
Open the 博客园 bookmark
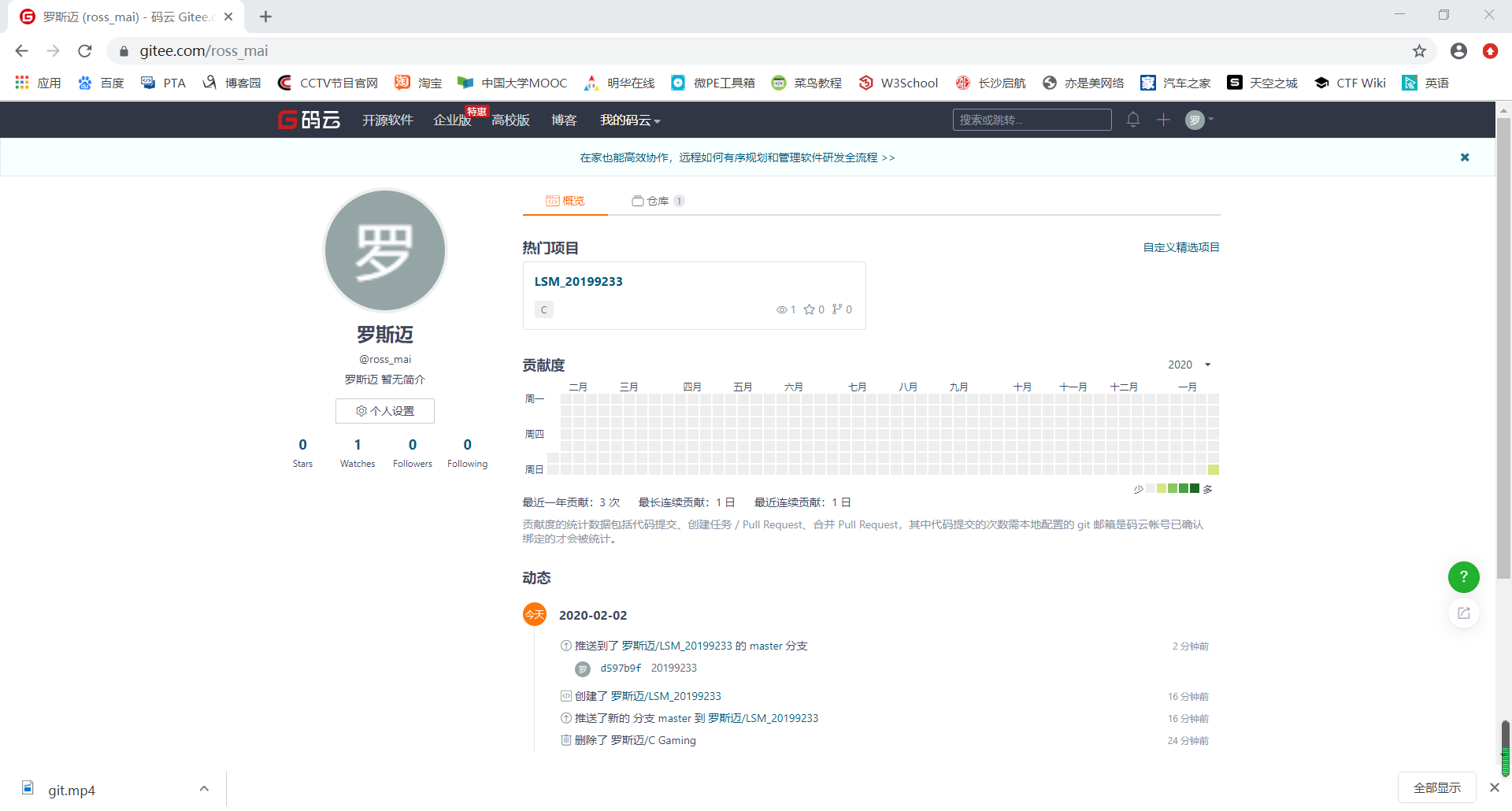pos(232,83)
